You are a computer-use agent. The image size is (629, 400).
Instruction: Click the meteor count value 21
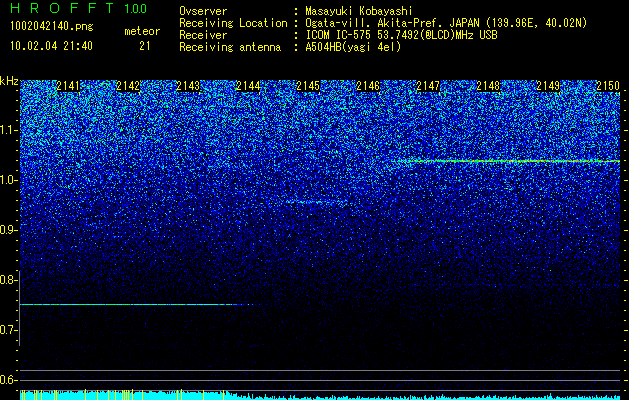145,46
